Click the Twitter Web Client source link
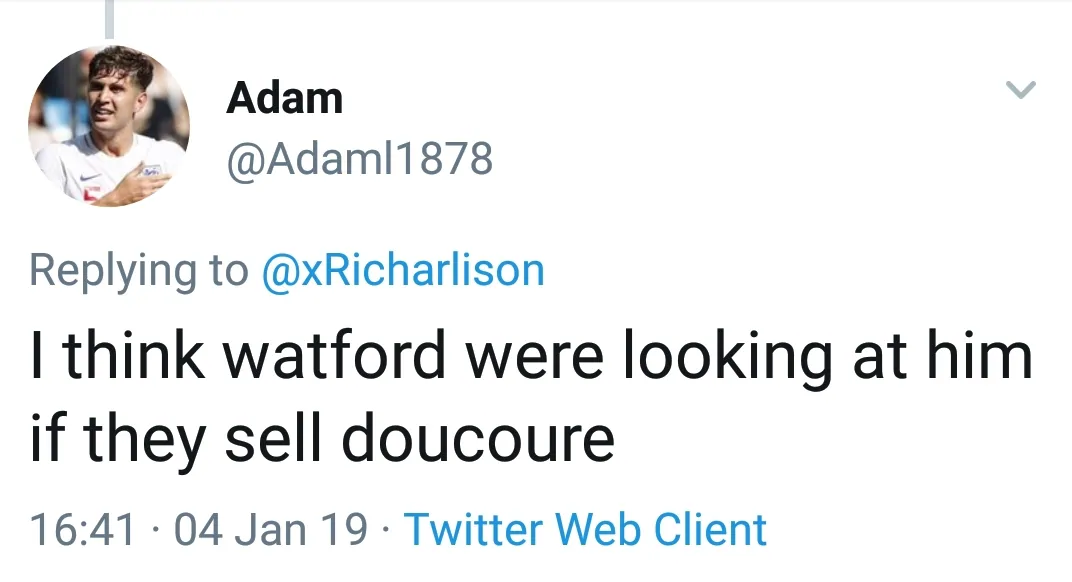1072x582 pixels. [585, 529]
